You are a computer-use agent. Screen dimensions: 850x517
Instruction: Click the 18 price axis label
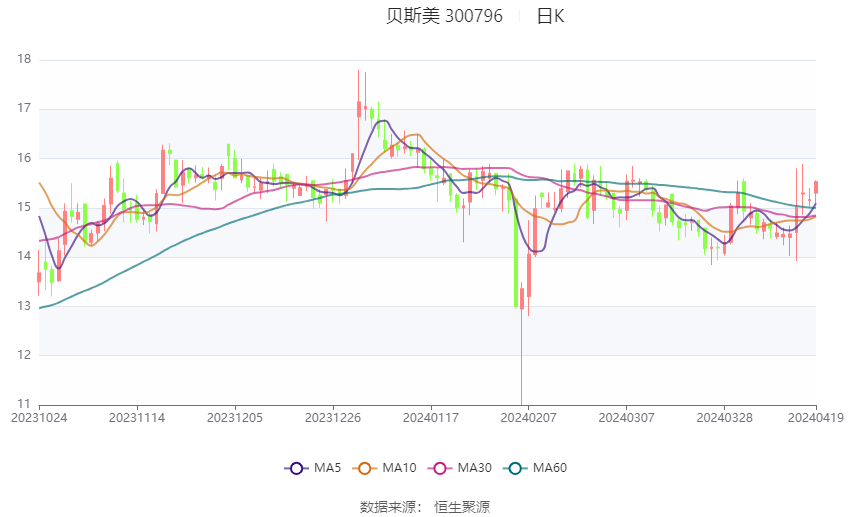(x=24, y=59)
